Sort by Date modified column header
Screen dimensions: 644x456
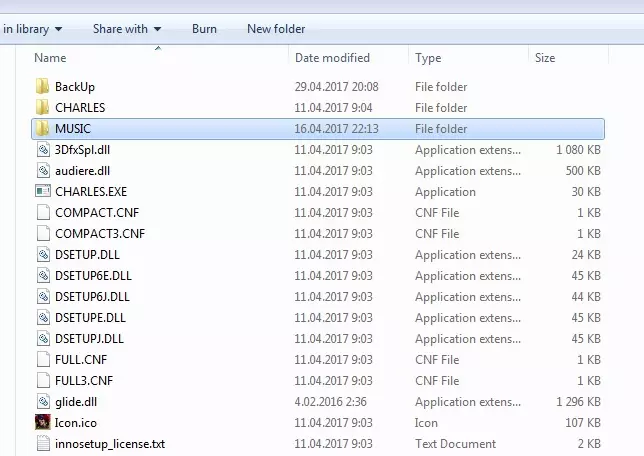tap(332, 58)
